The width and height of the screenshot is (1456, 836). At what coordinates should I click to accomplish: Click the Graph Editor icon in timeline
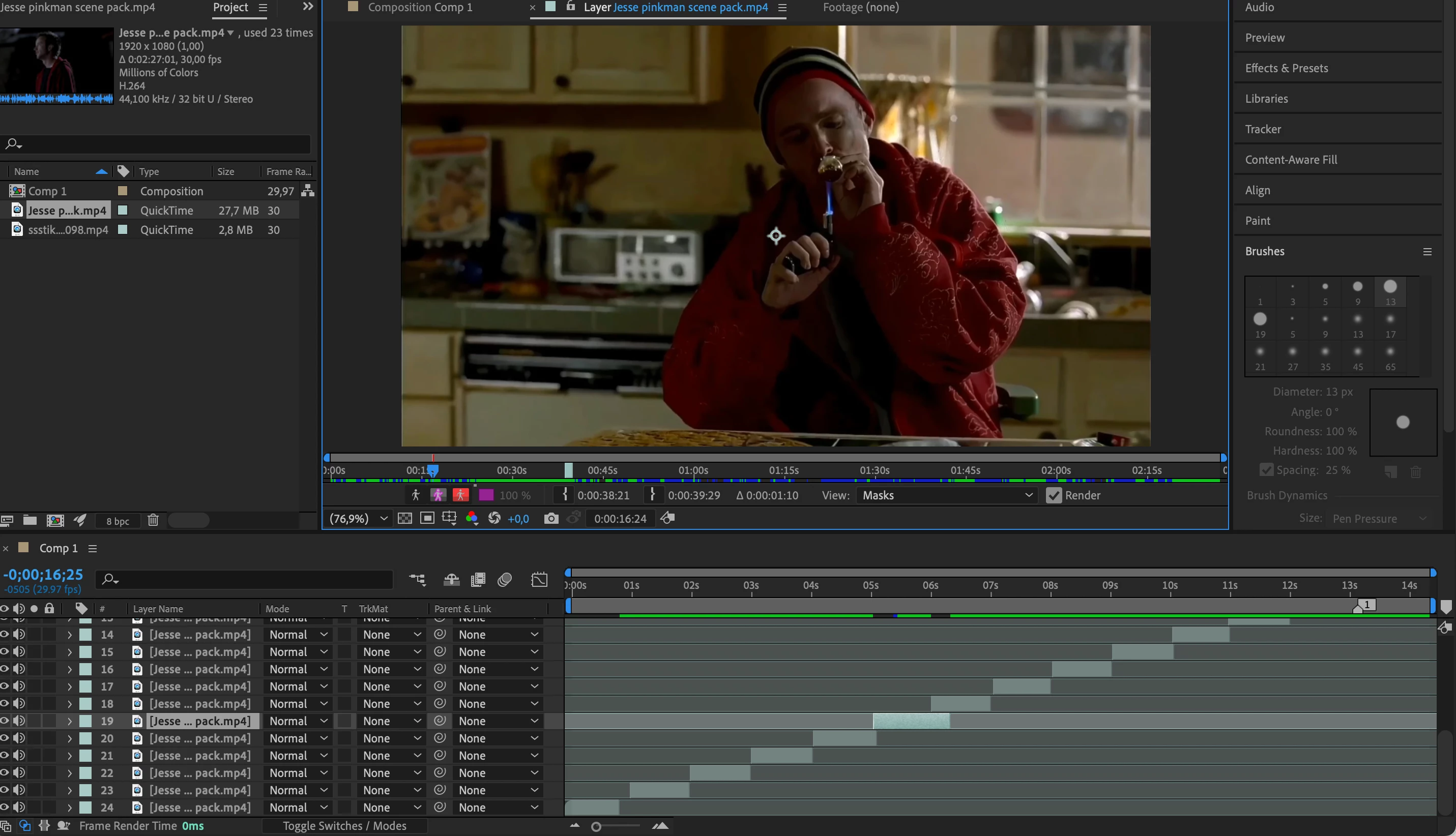coord(539,579)
